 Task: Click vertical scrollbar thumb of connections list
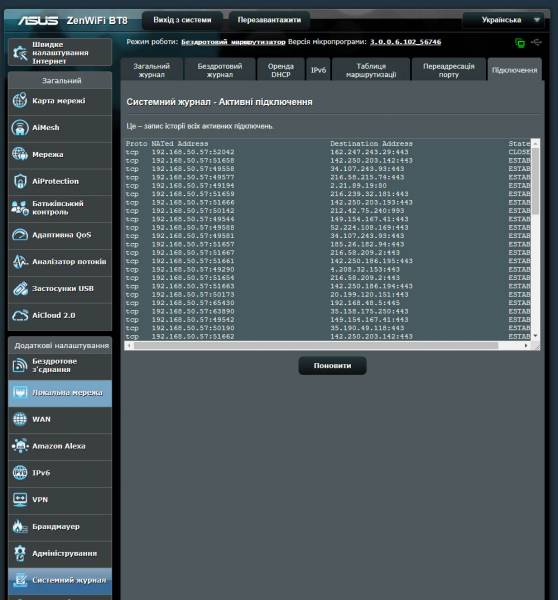tap(535, 181)
